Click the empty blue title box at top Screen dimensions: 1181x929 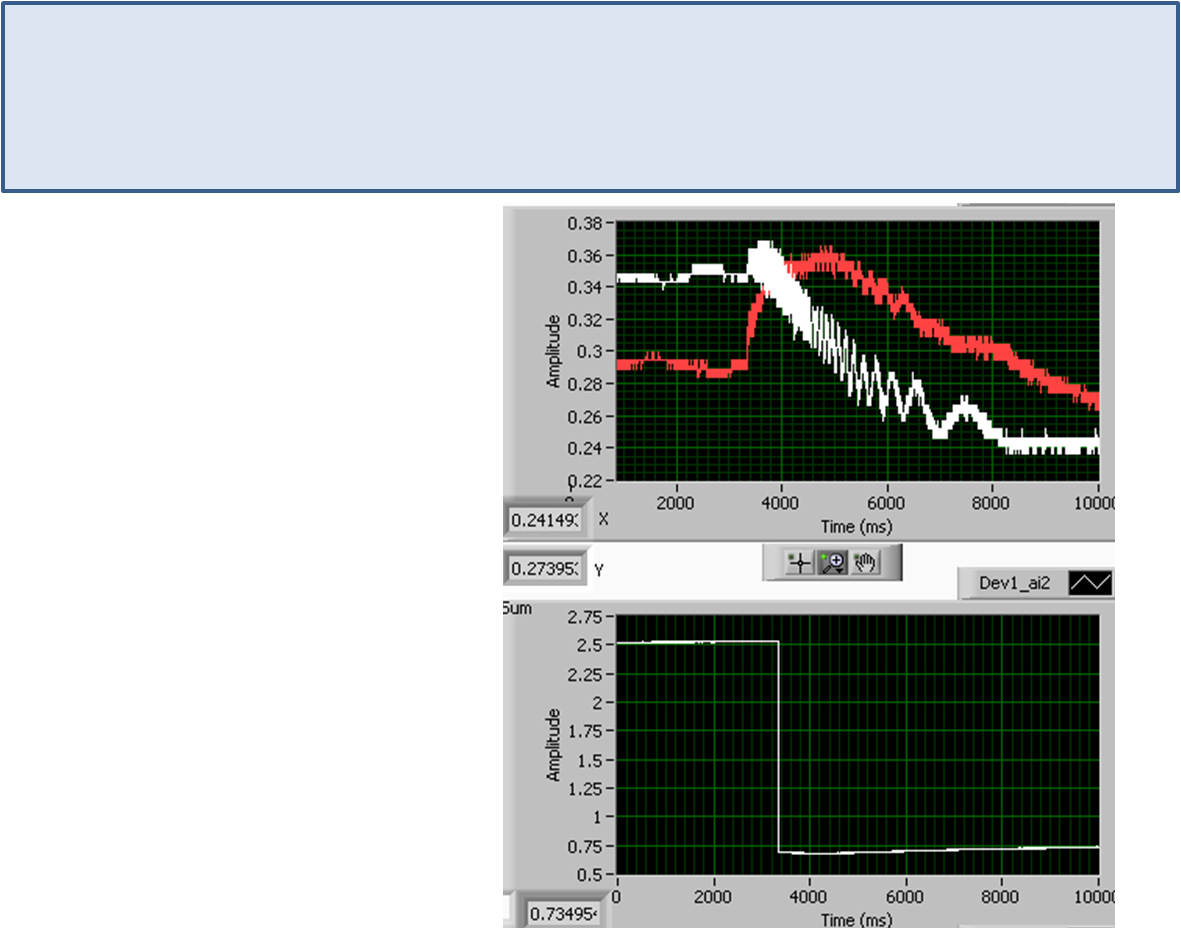[590, 96]
